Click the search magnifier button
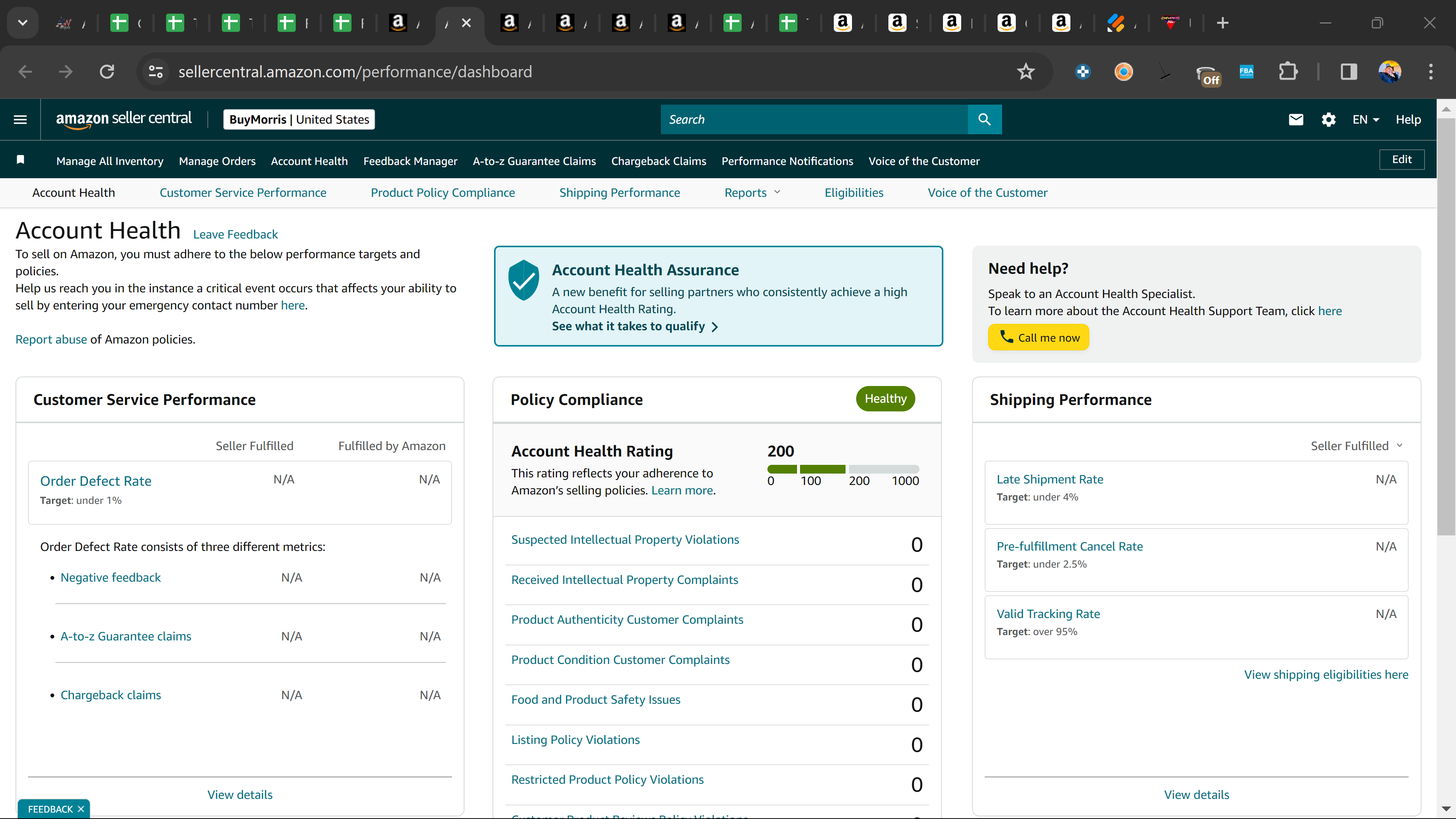The image size is (1456, 819). 985,119
